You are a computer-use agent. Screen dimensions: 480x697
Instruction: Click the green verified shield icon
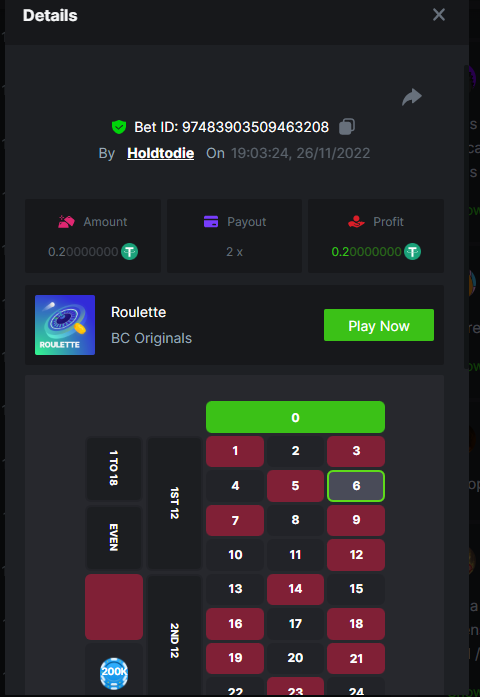tap(119, 127)
